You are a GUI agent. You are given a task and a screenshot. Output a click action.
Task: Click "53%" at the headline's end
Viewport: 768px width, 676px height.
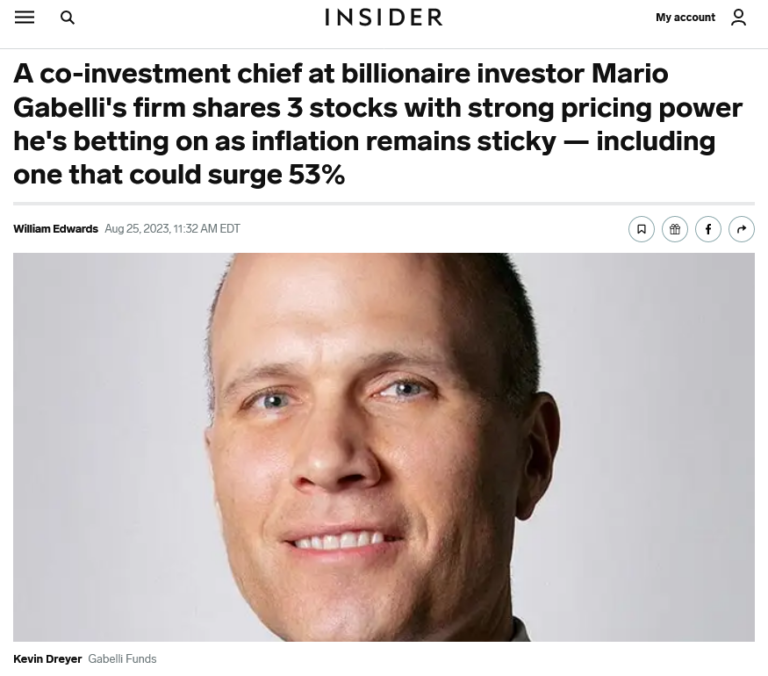pyautogui.click(x=314, y=175)
